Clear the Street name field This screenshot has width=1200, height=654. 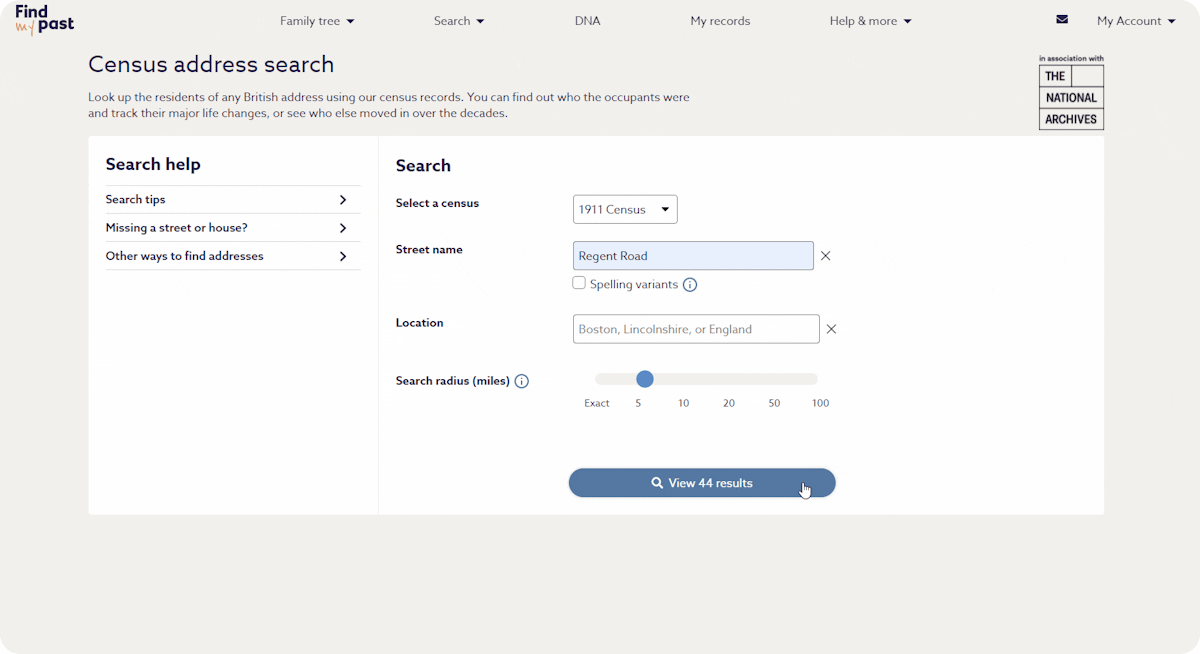(826, 256)
